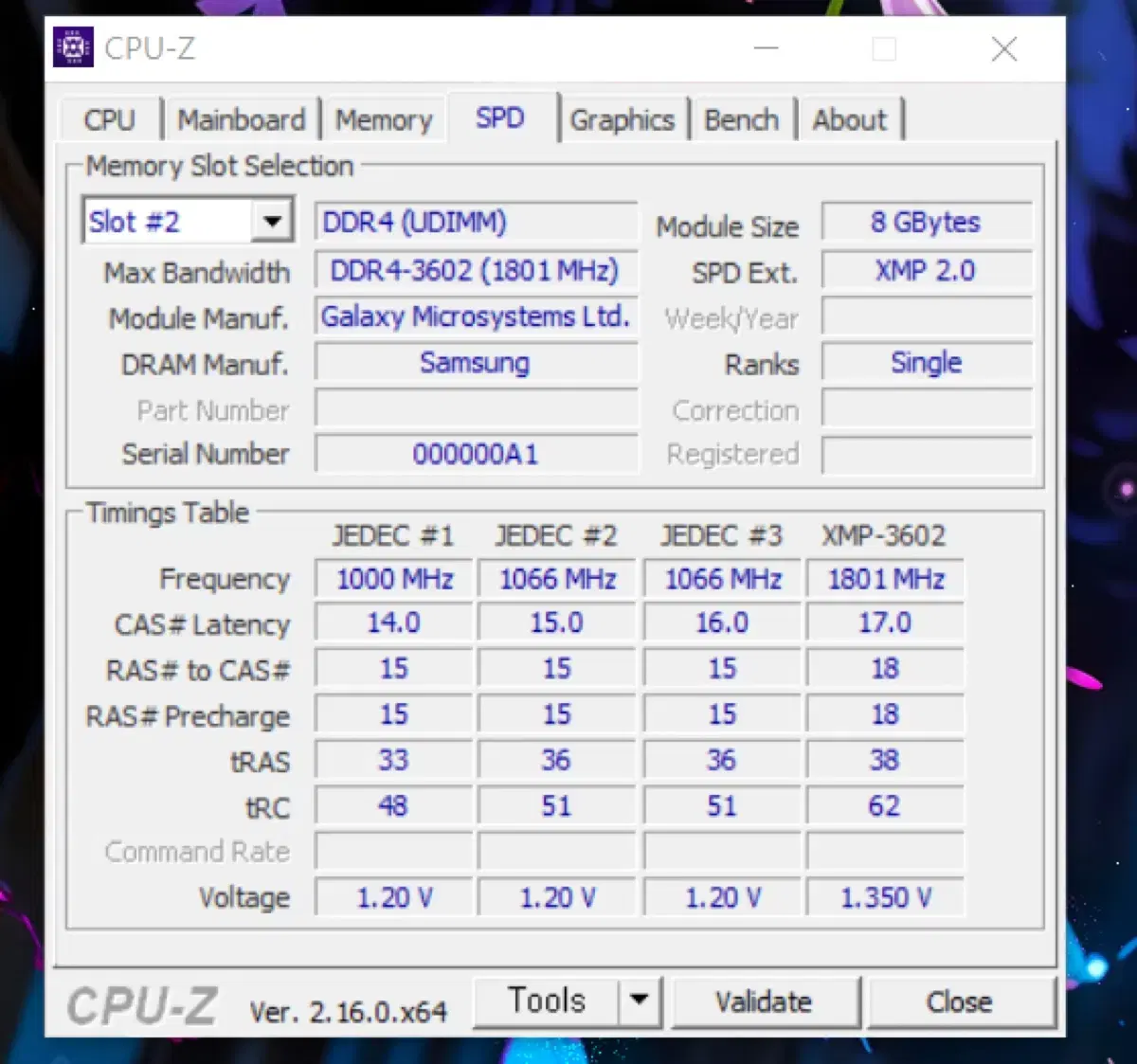The image size is (1137, 1064).
Task: Expand the Slot #2 dropdown arrow
Action: click(x=272, y=222)
